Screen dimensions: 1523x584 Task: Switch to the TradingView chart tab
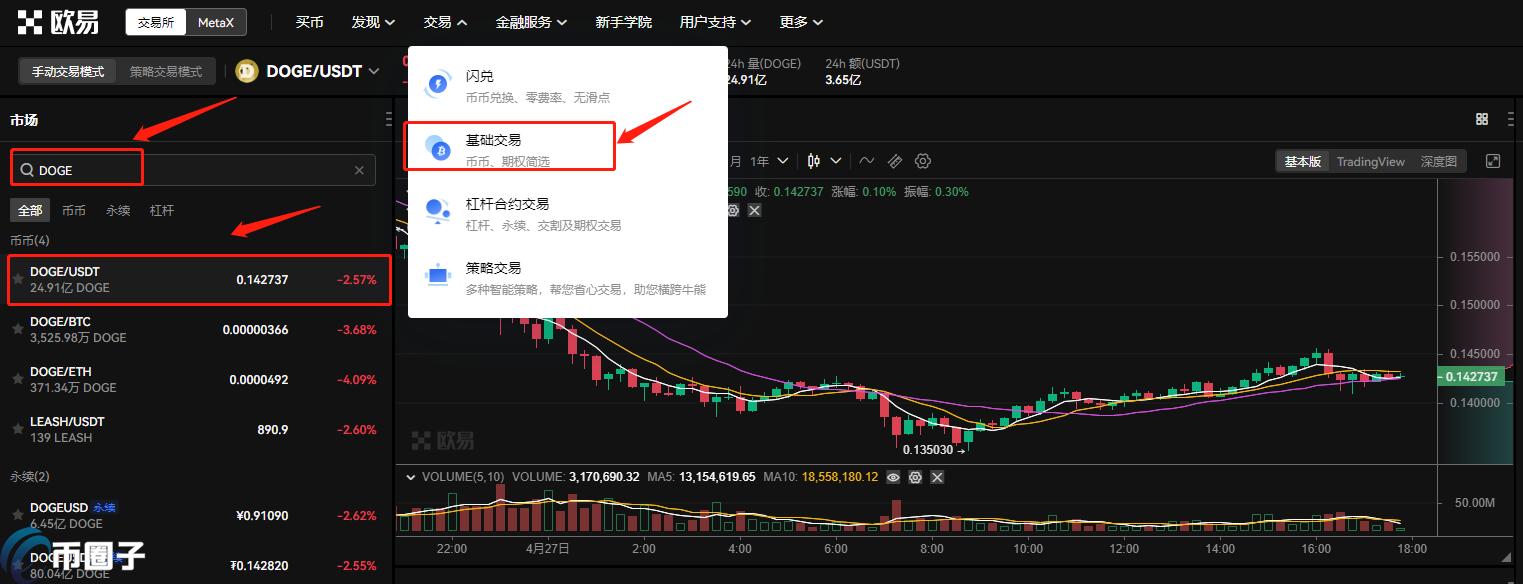1370,161
